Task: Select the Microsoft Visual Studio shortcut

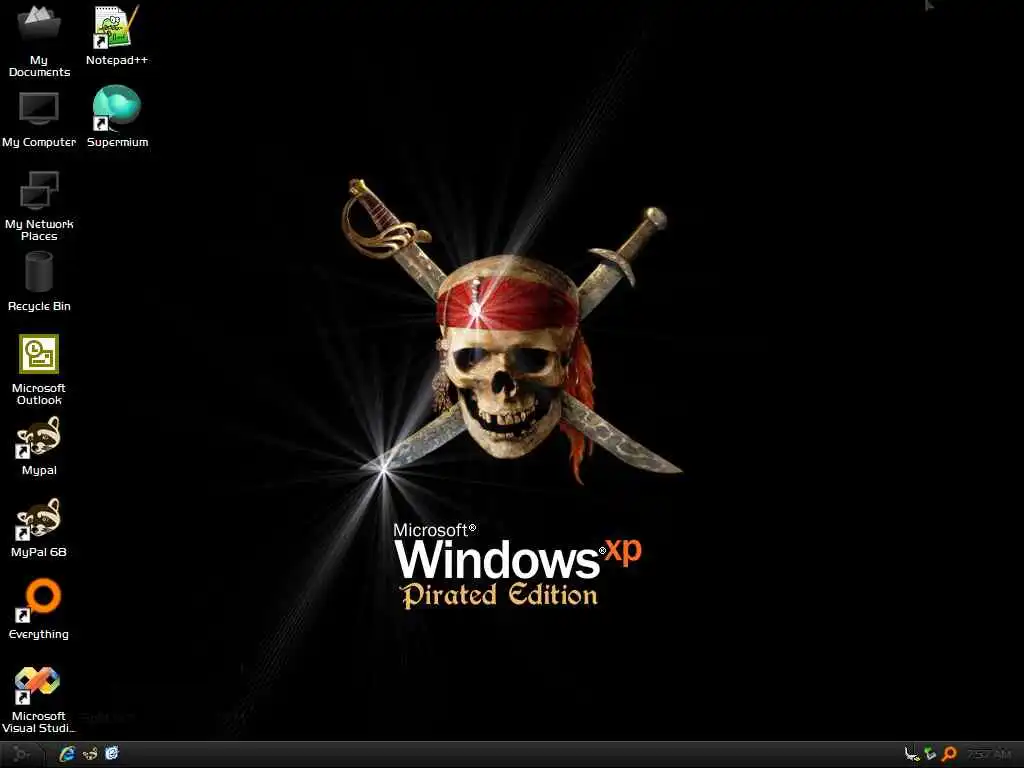Action: point(39,699)
